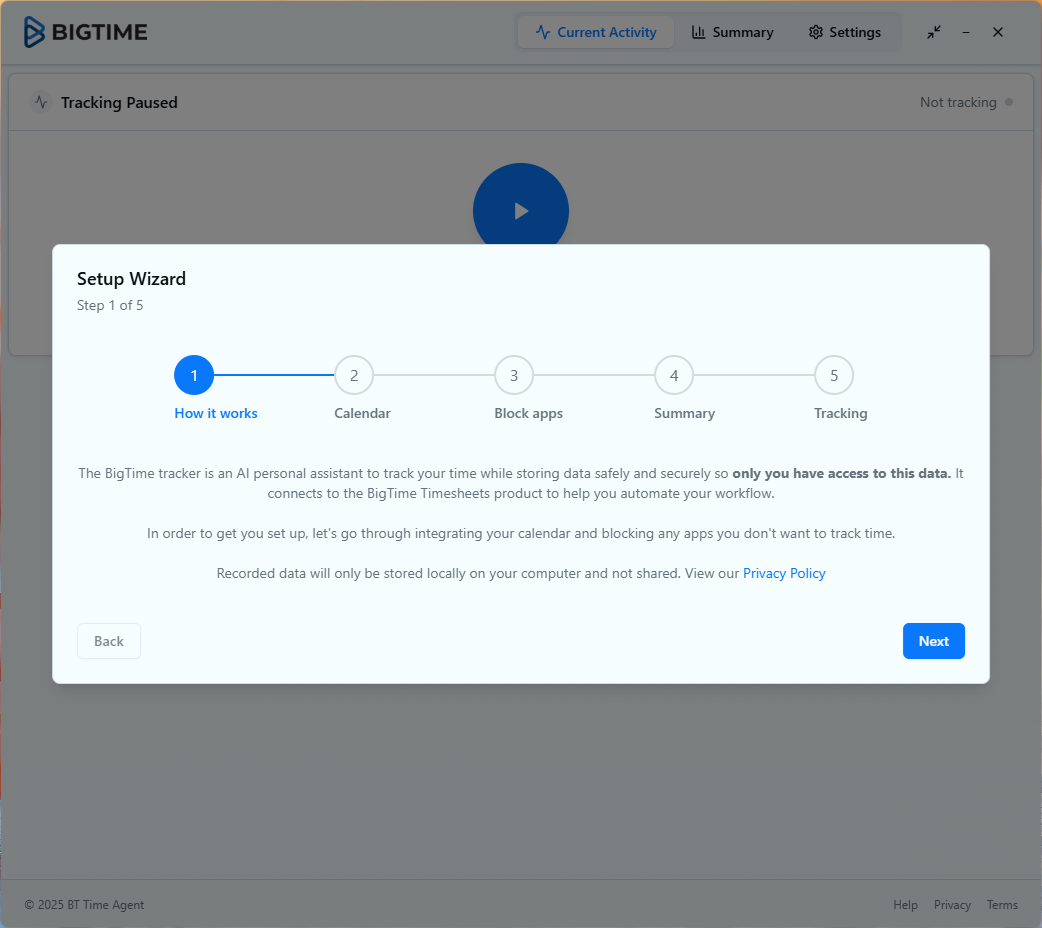Viewport: 1042px width, 928px height.
Task: Click the Tracking Paused activity icon
Action: click(x=41, y=102)
